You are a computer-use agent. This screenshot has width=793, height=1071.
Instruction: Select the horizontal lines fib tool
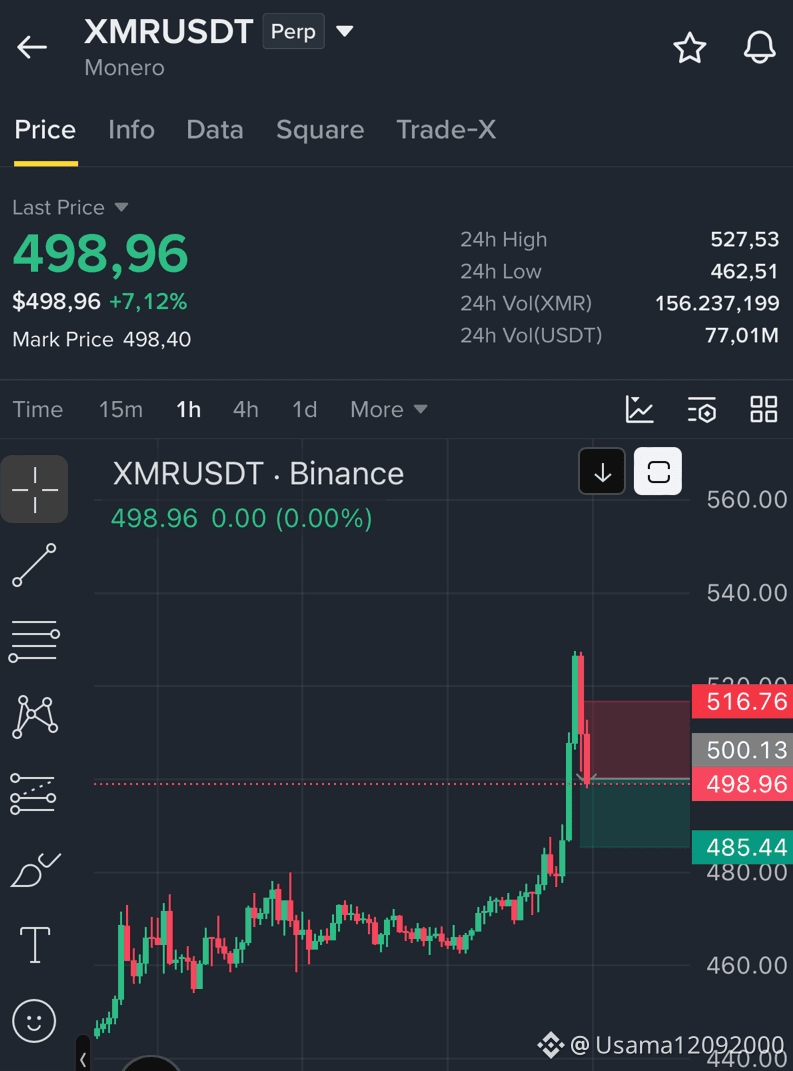[34, 641]
